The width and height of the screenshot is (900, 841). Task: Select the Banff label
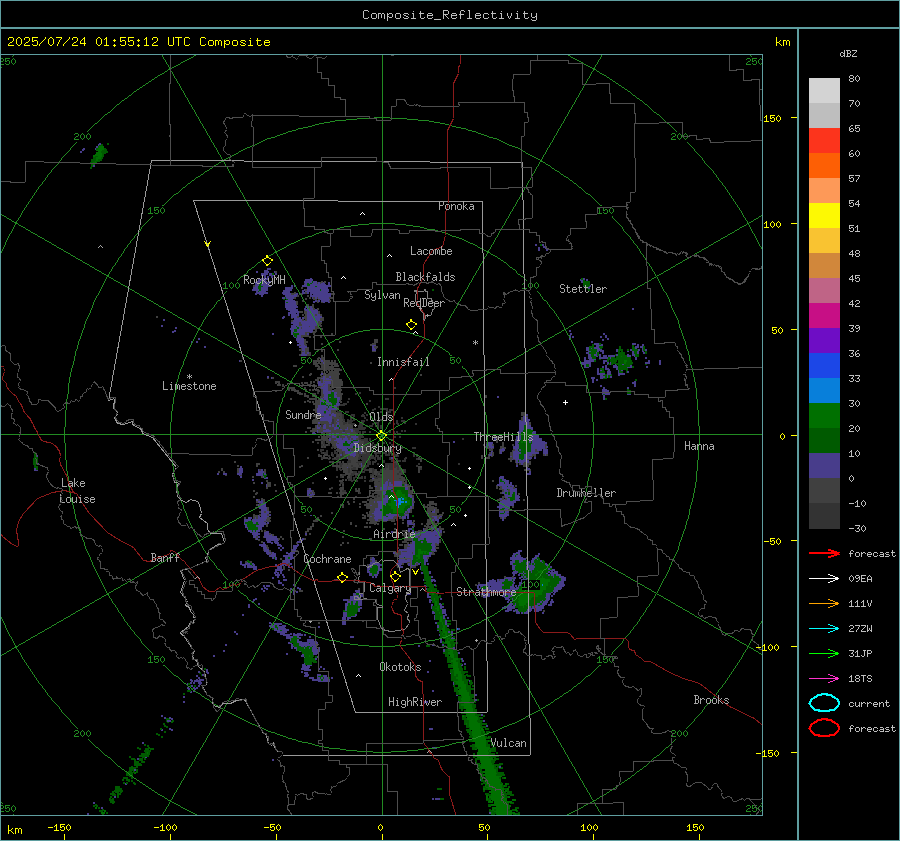tap(165, 558)
